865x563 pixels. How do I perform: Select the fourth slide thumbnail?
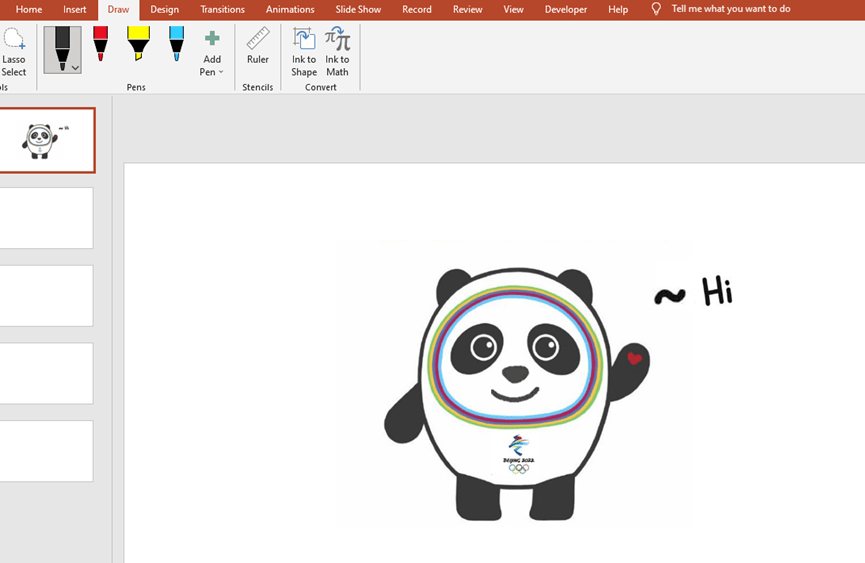[47, 373]
